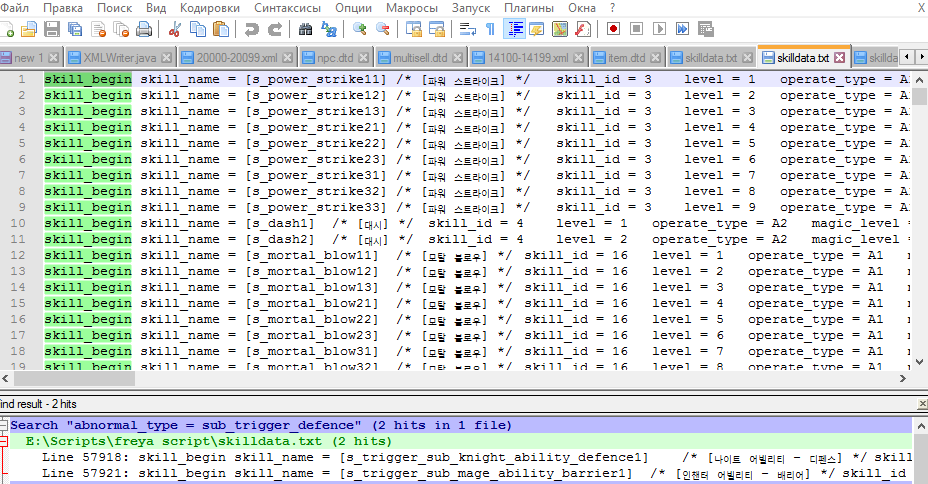Close the npc.dtd tab

tap(365, 58)
